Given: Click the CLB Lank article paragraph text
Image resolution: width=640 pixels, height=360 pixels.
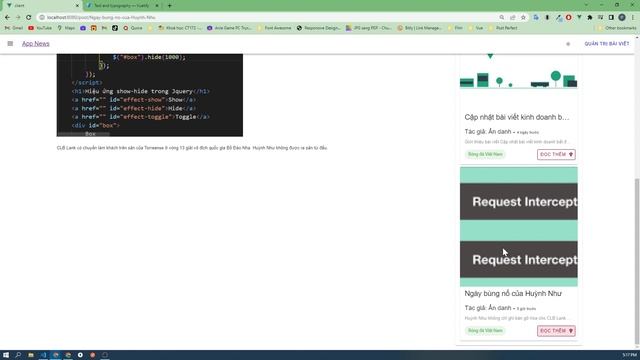Looking at the screenshot, I should [x=192, y=148].
